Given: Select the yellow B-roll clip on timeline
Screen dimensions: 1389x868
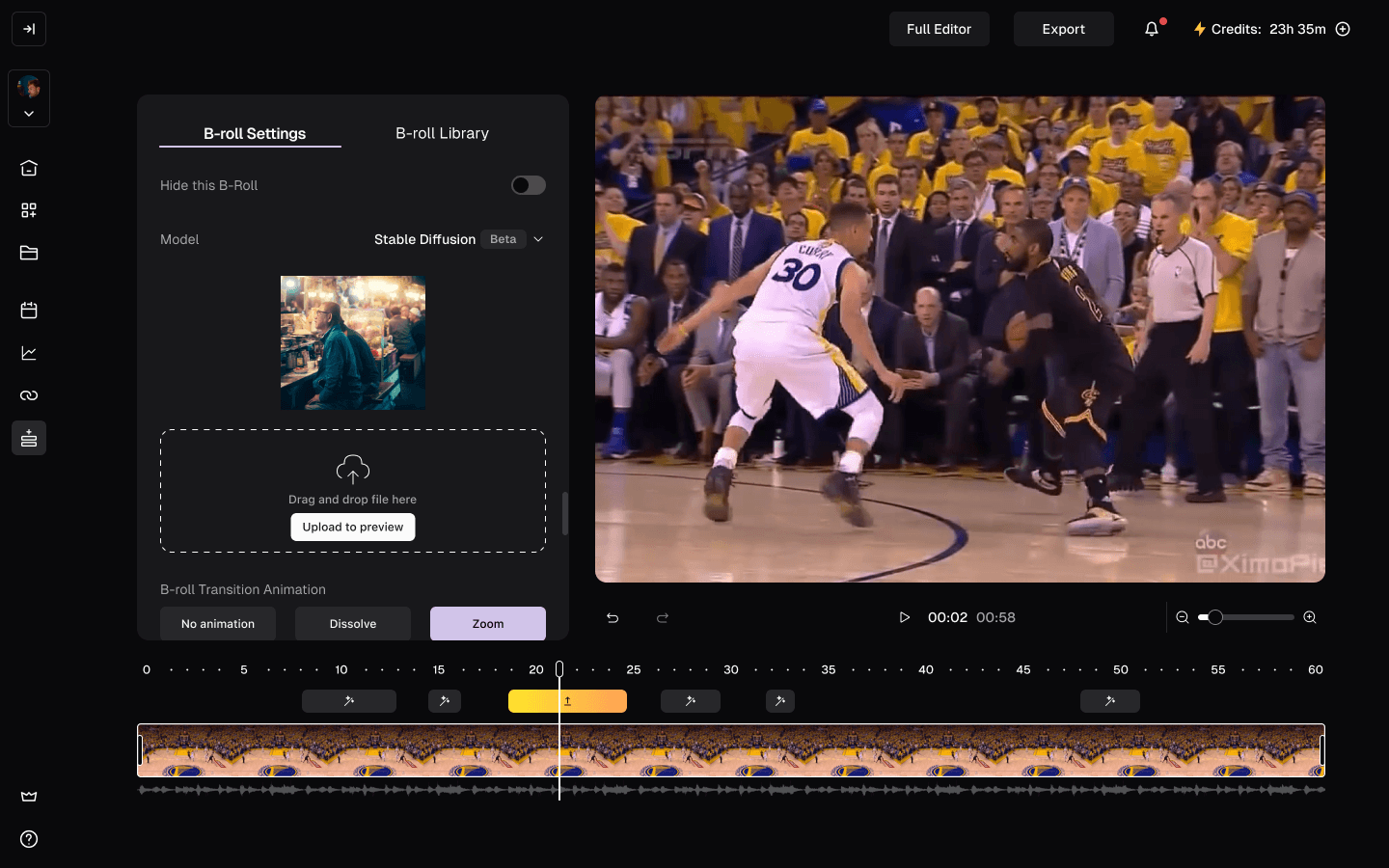Looking at the screenshot, I should pos(567,701).
